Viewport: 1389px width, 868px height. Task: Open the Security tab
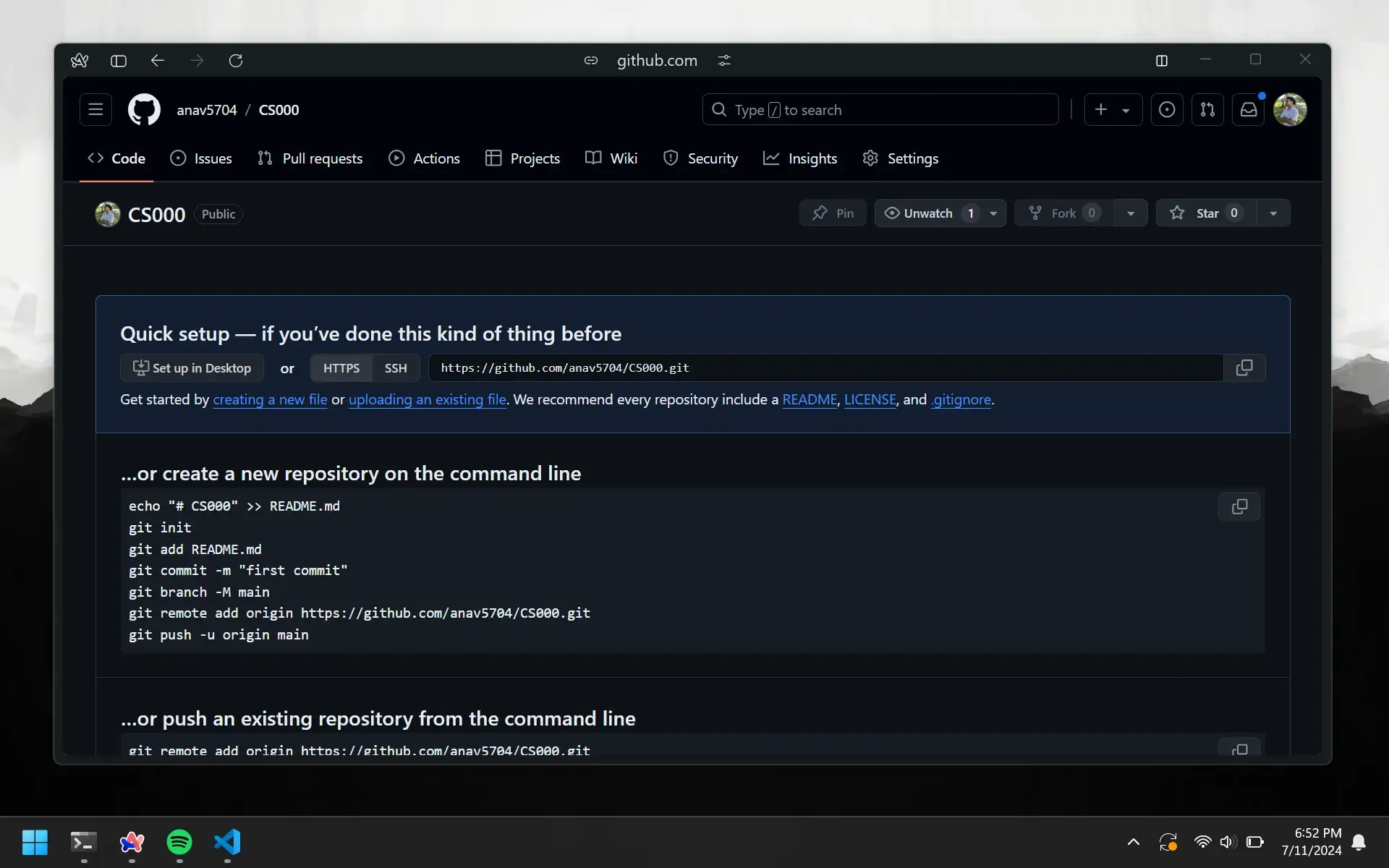(699, 158)
